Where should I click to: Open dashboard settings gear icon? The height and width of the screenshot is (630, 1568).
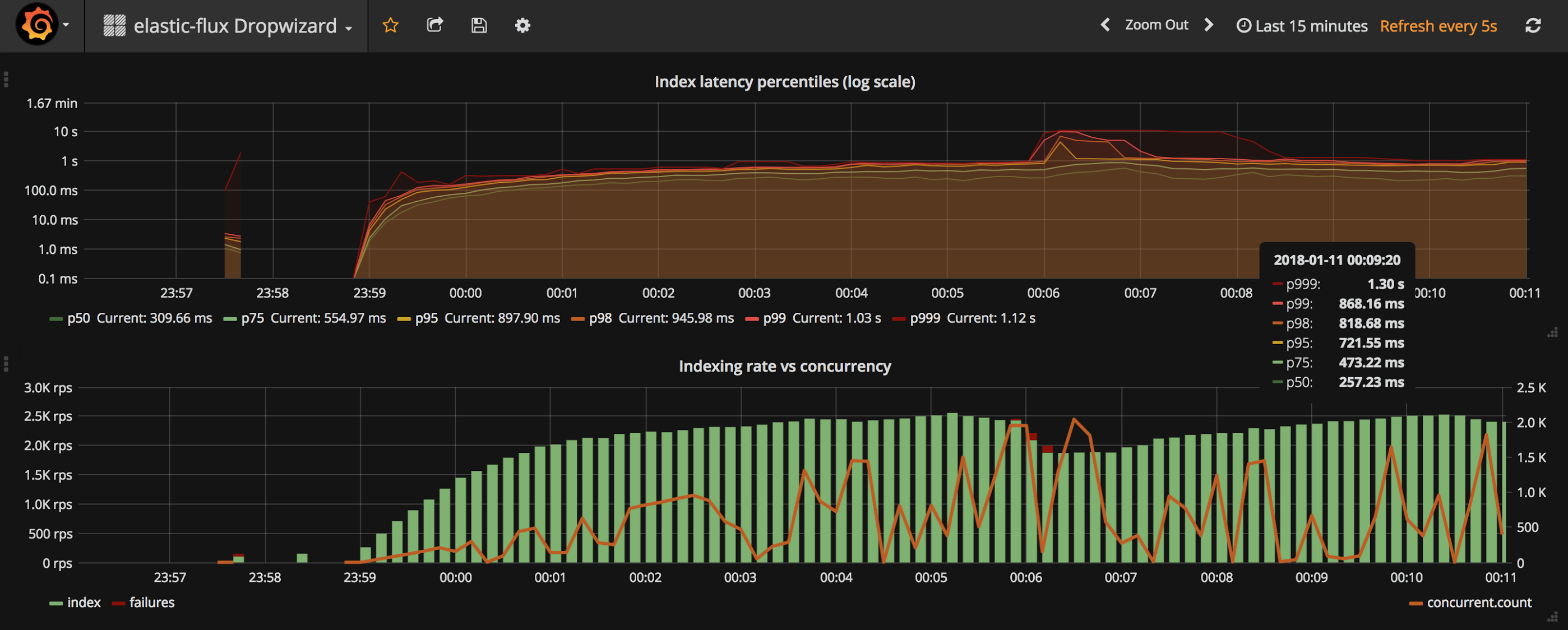point(523,26)
